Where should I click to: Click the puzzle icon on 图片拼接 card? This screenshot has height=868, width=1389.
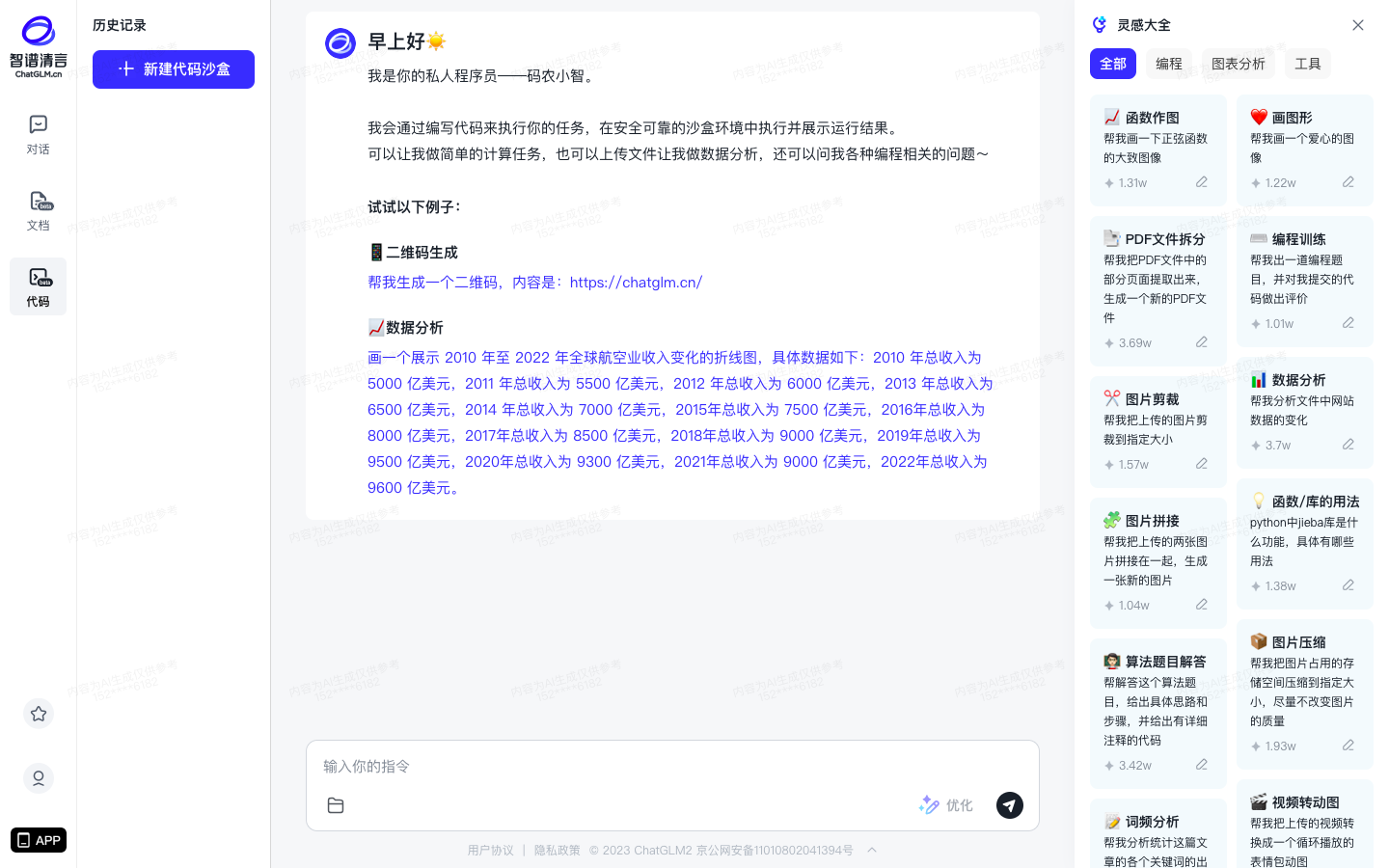[x=1112, y=520]
